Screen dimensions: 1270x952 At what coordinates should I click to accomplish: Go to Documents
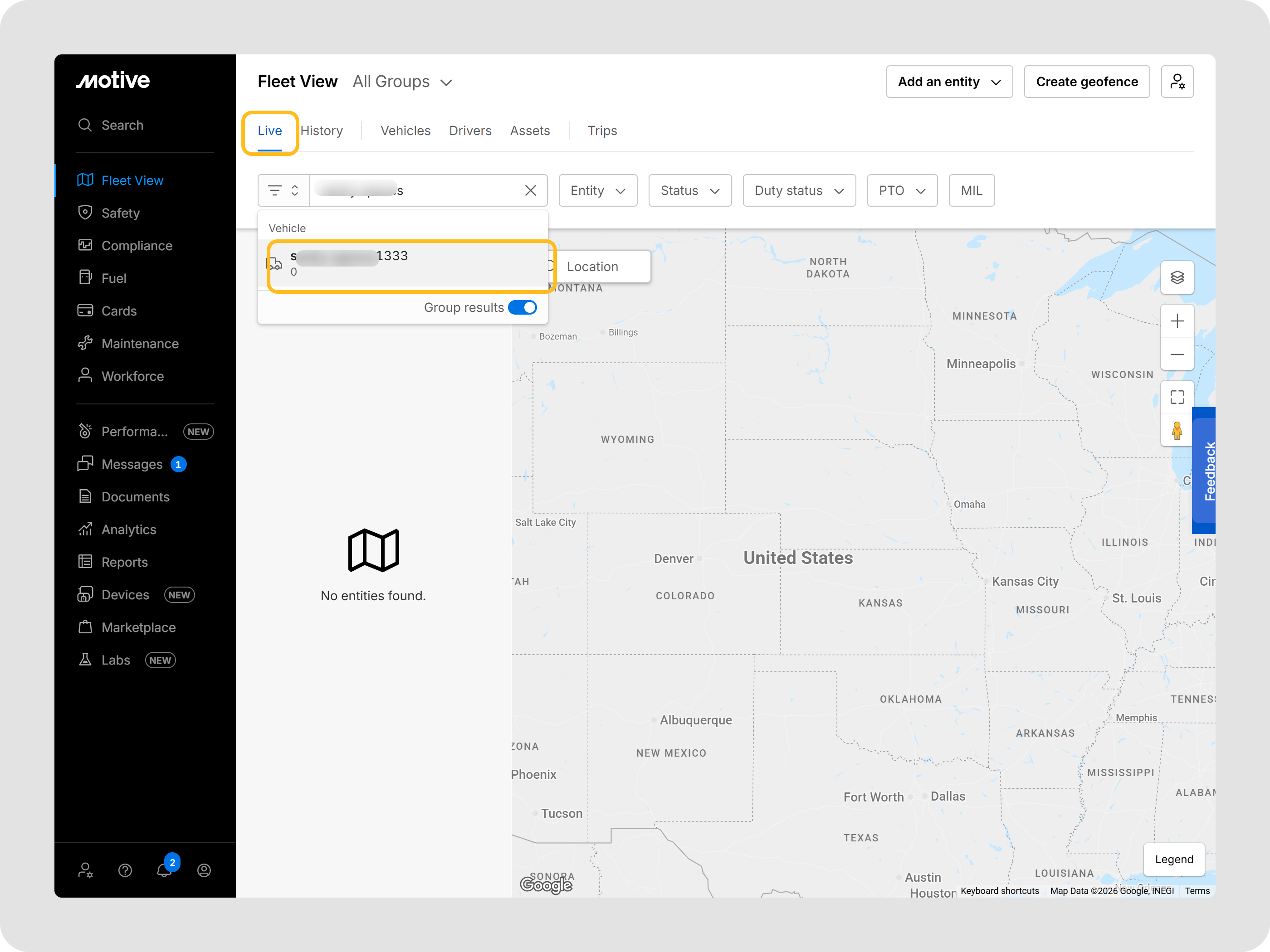pyautogui.click(x=124, y=497)
